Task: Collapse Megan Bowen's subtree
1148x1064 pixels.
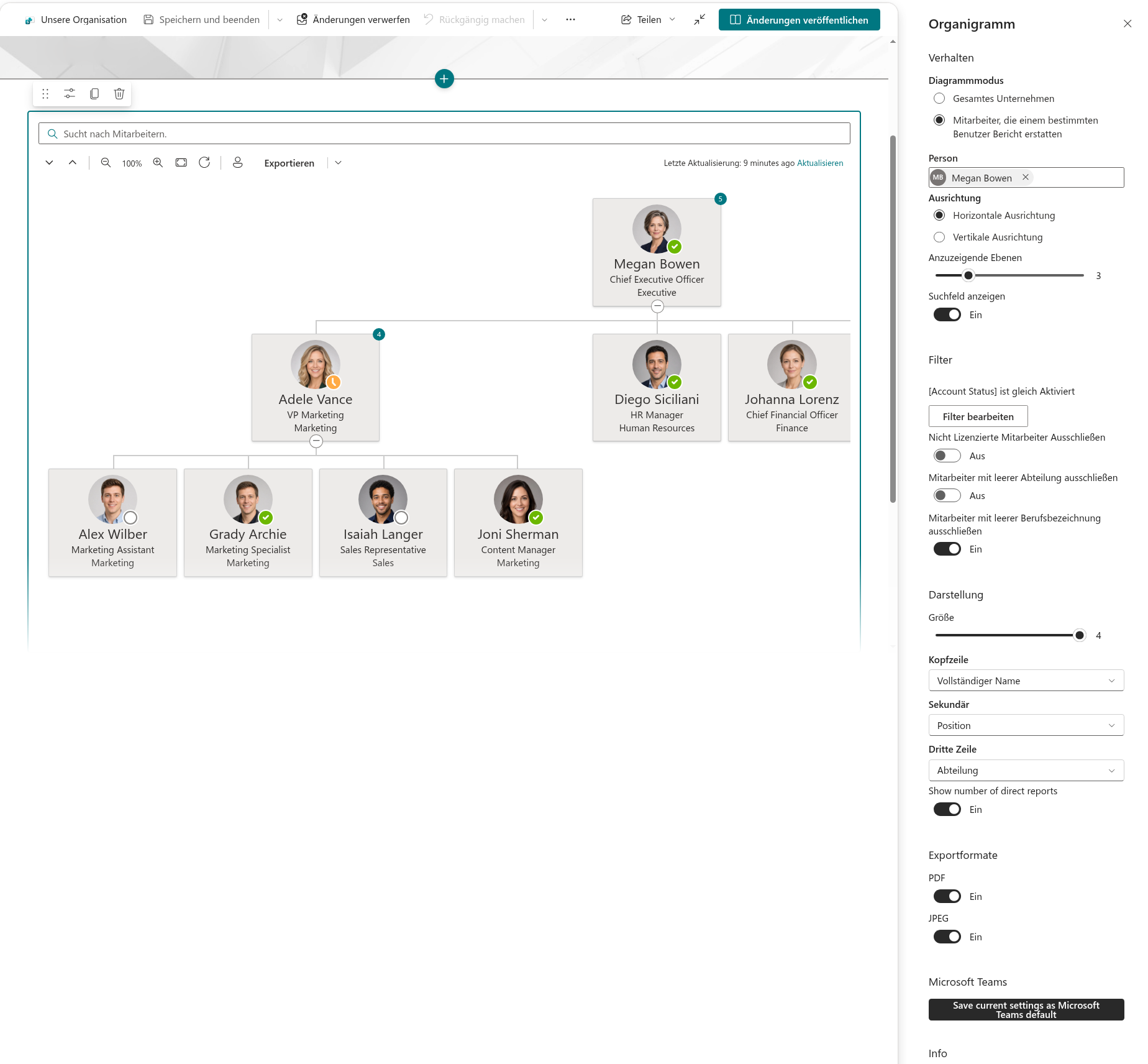Action: 657,306
